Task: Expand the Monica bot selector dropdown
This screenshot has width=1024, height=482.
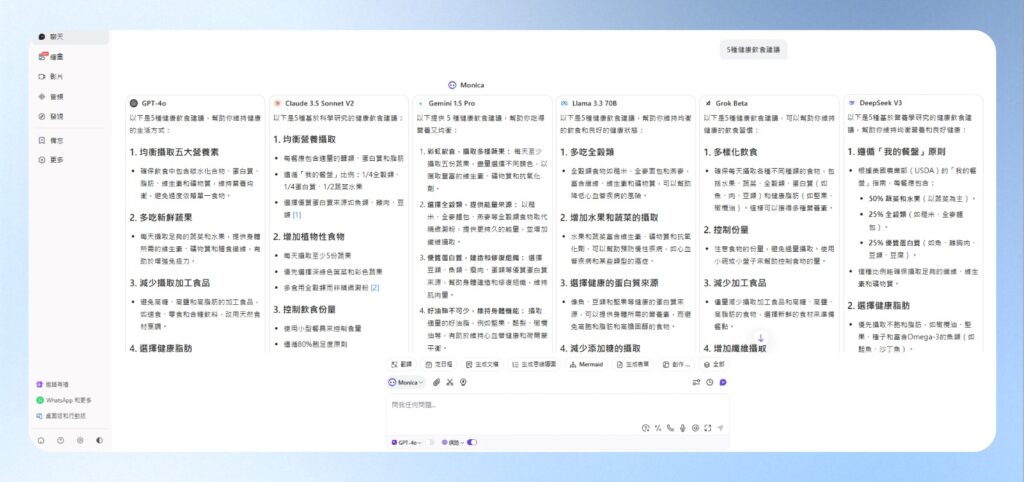Action: (x=405, y=382)
